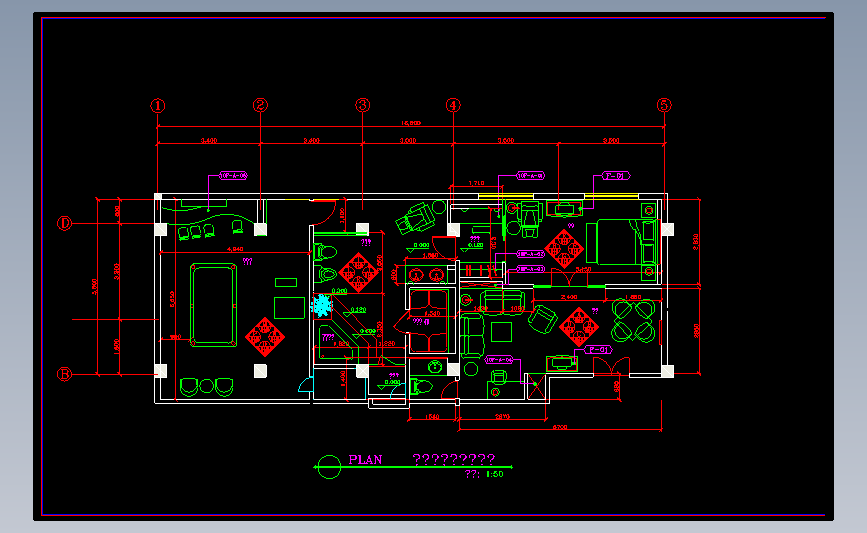Select the grid bubble labeled B
The width and height of the screenshot is (867, 533).
tap(65, 374)
